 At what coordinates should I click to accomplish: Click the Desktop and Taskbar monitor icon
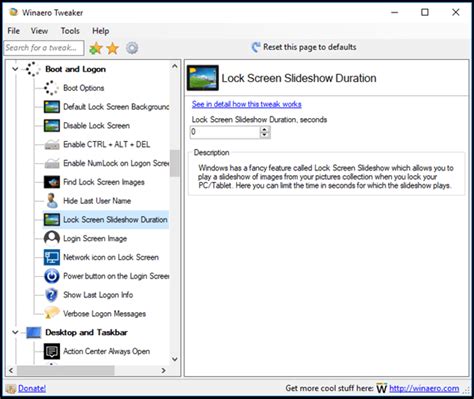[x=33, y=332]
